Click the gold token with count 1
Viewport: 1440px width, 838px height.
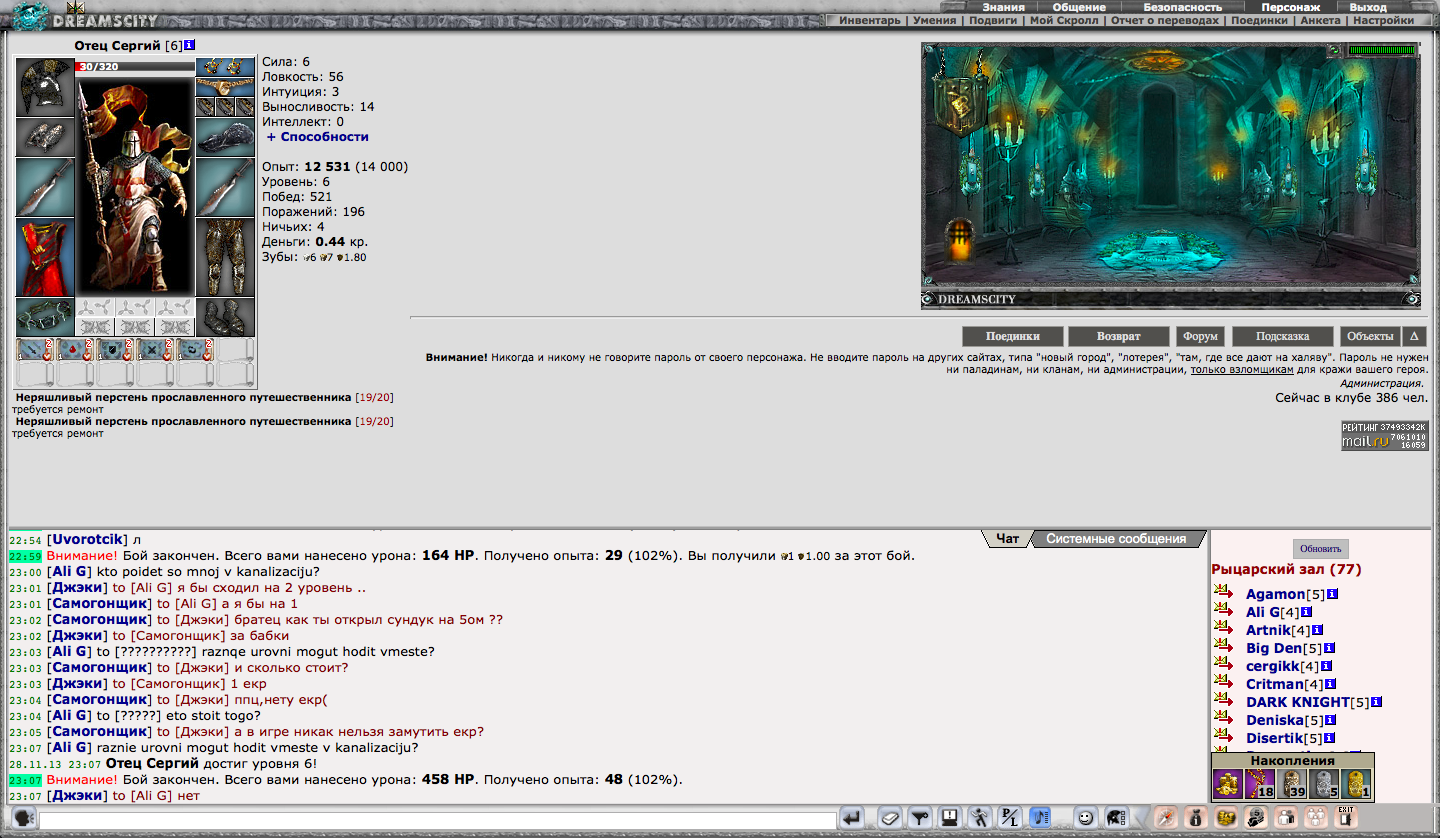[1355, 784]
